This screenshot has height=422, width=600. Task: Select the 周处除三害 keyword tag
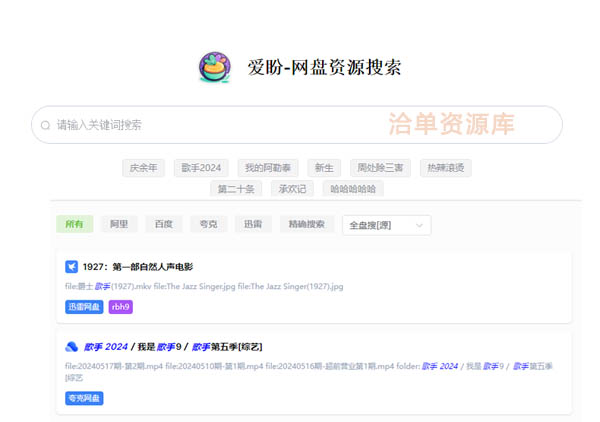coord(380,168)
